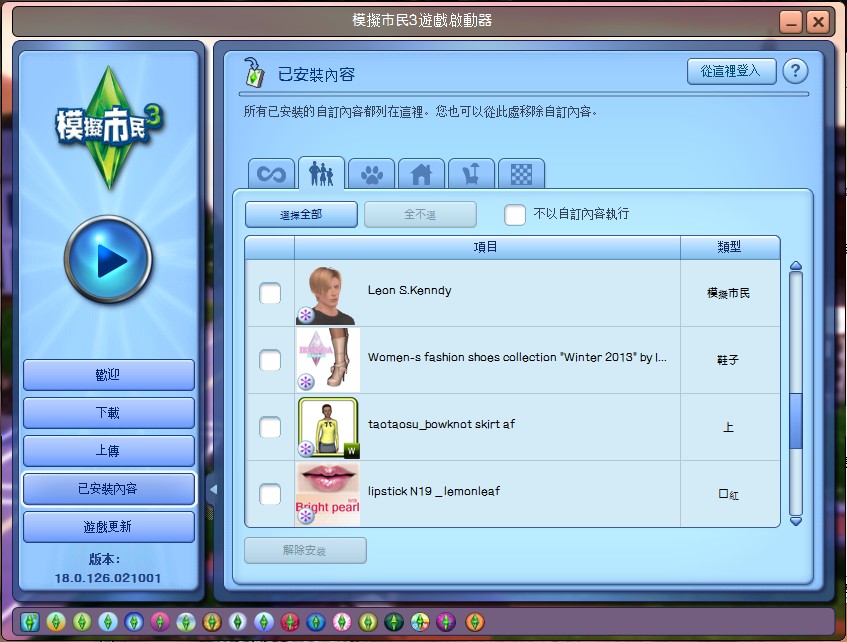The width and height of the screenshot is (847, 642).
Task: Tick the checkbox for Leon S.Kenndy
Action: (270, 293)
